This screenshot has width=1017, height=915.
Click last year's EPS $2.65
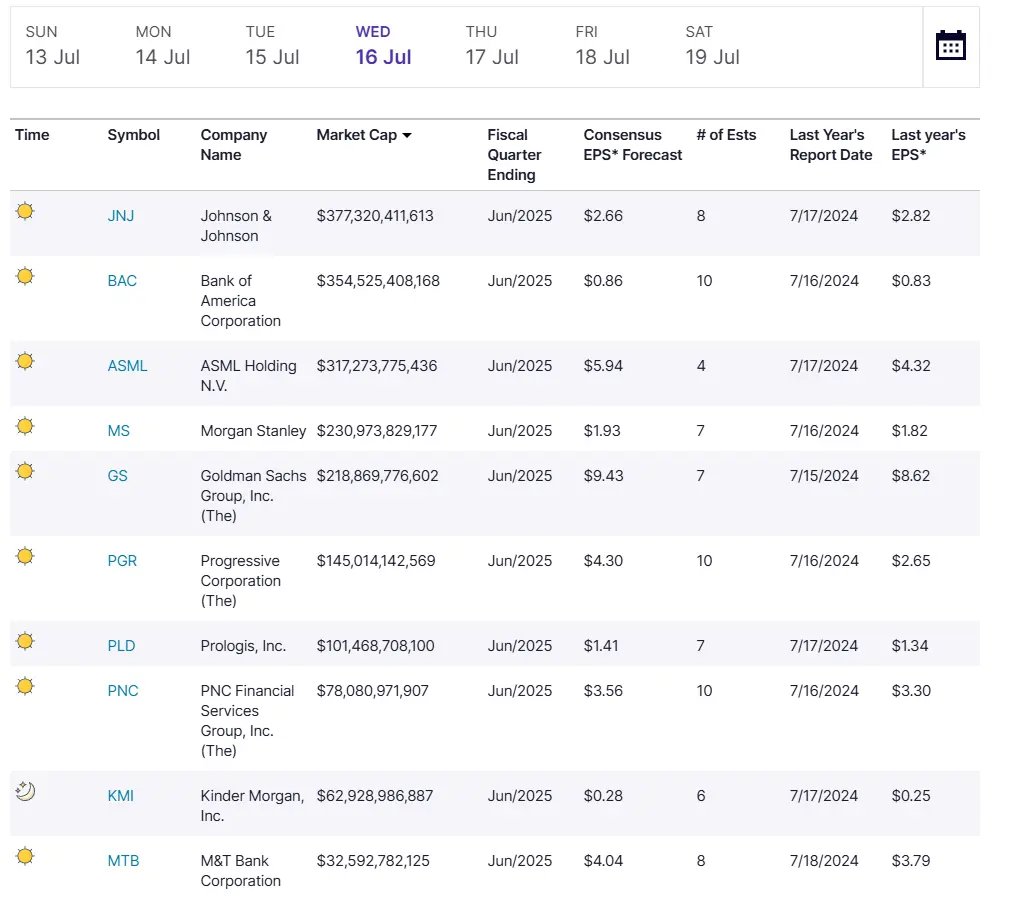pos(911,561)
